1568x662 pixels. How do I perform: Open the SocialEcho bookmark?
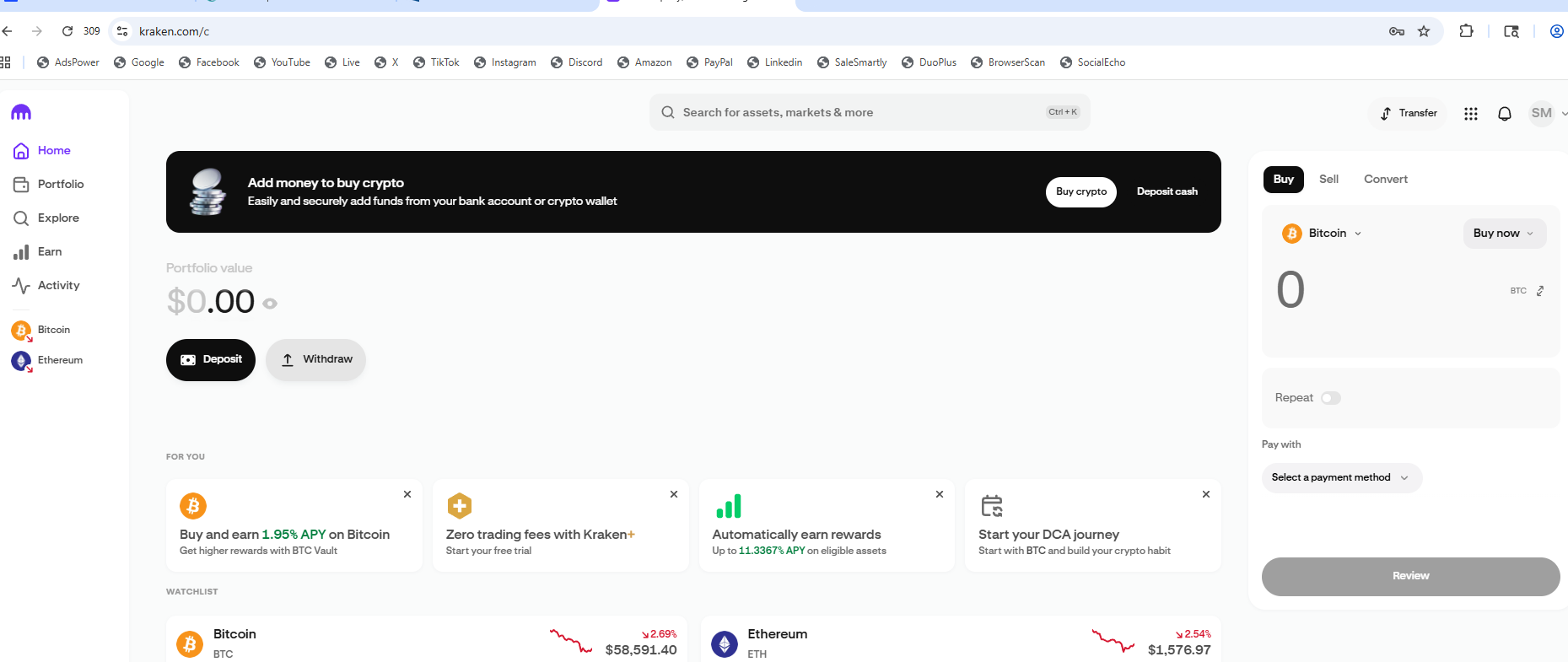pos(1093,62)
